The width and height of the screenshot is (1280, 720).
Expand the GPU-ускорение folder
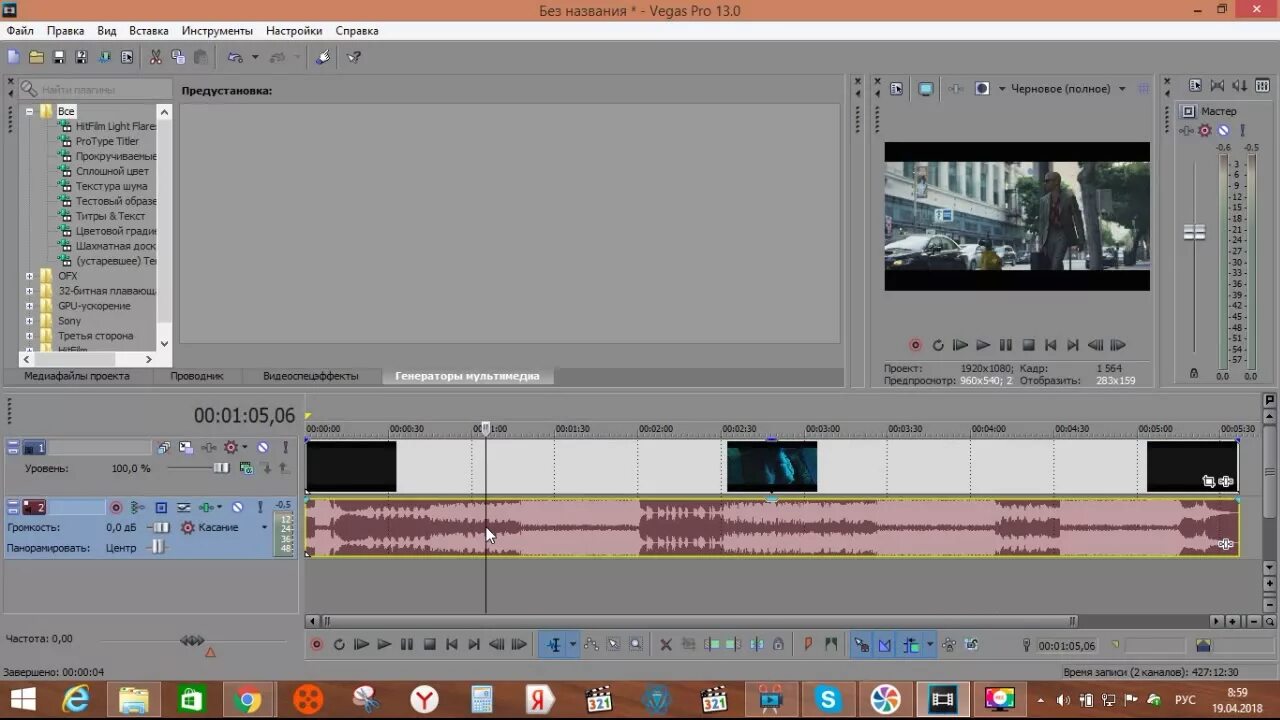(x=30, y=306)
